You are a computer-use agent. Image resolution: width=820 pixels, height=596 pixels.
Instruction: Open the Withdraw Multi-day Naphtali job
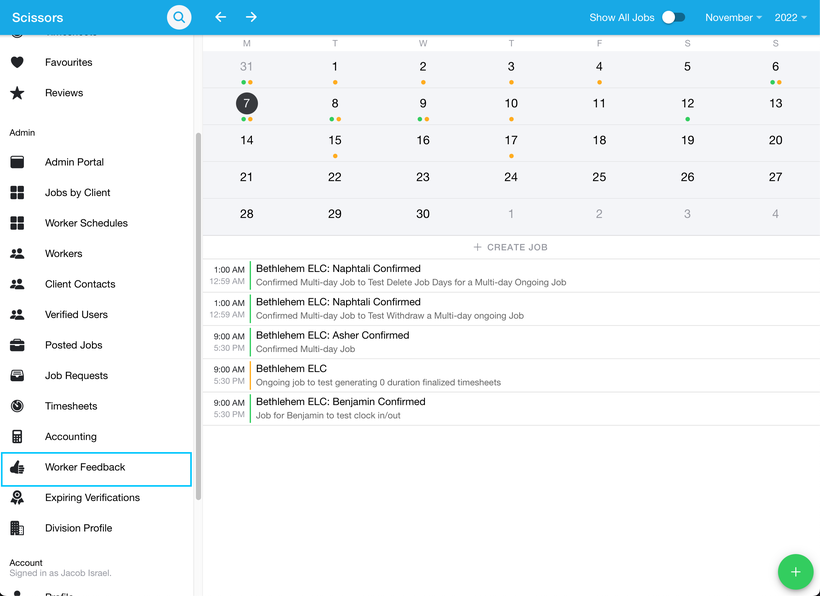click(511, 309)
